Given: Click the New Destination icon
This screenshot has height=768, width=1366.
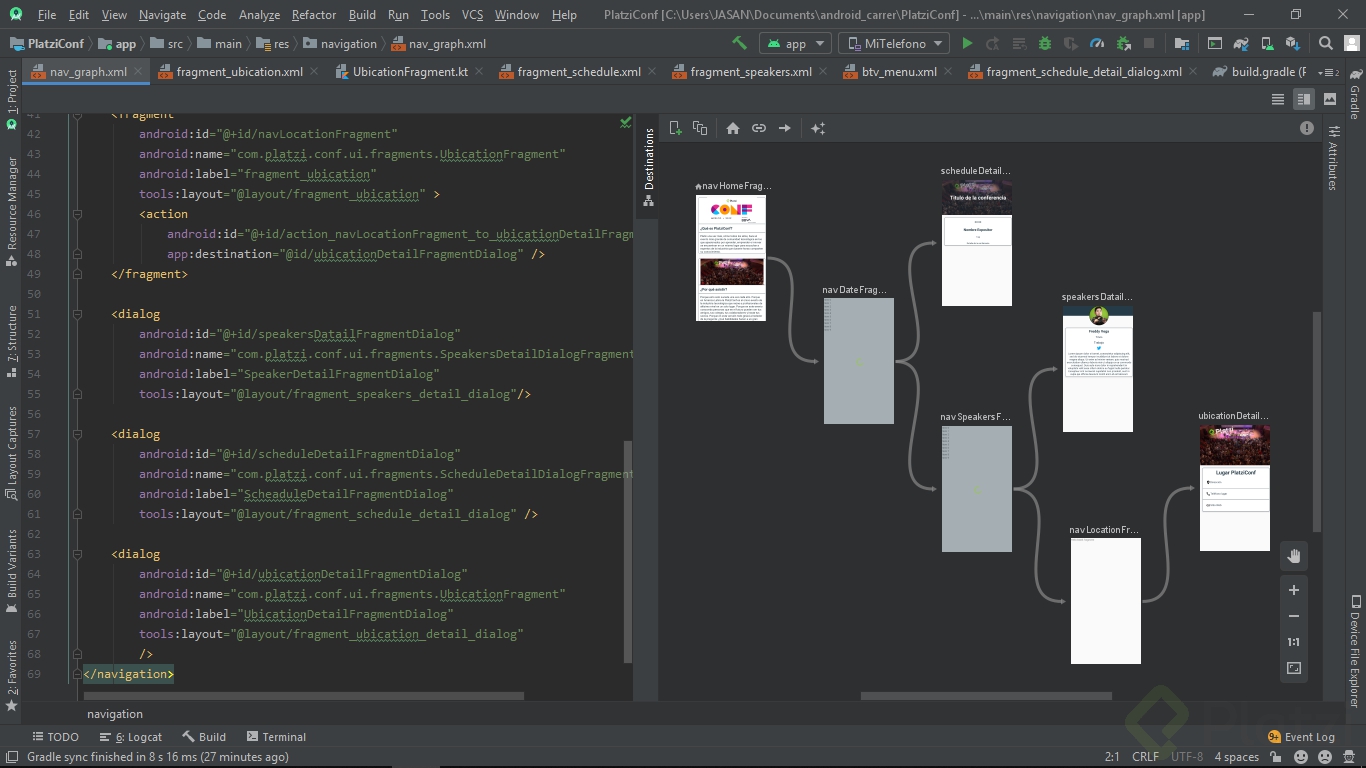Looking at the screenshot, I should (x=675, y=128).
